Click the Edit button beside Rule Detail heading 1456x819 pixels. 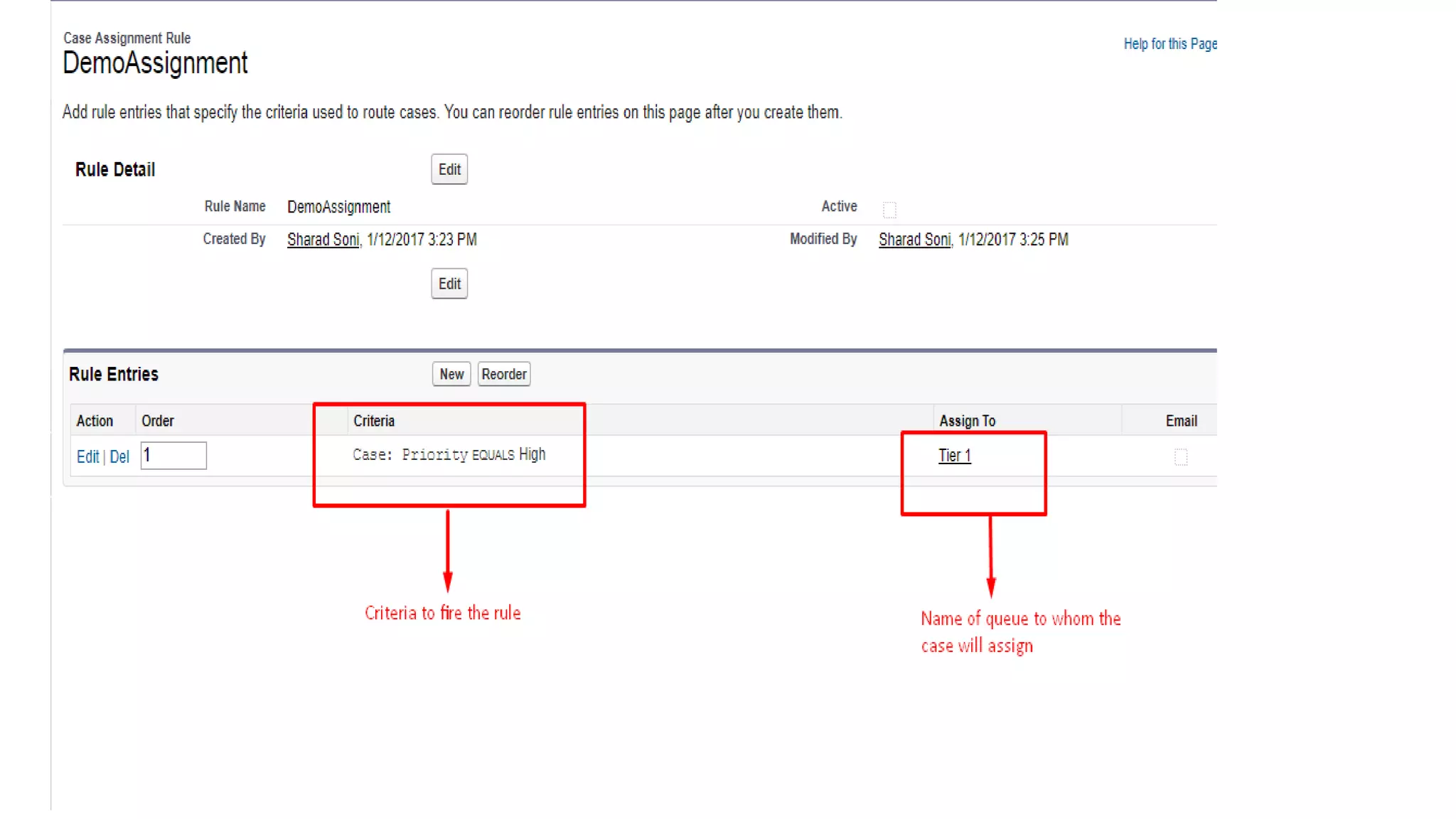pyautogui.click(x=449, y=169)
